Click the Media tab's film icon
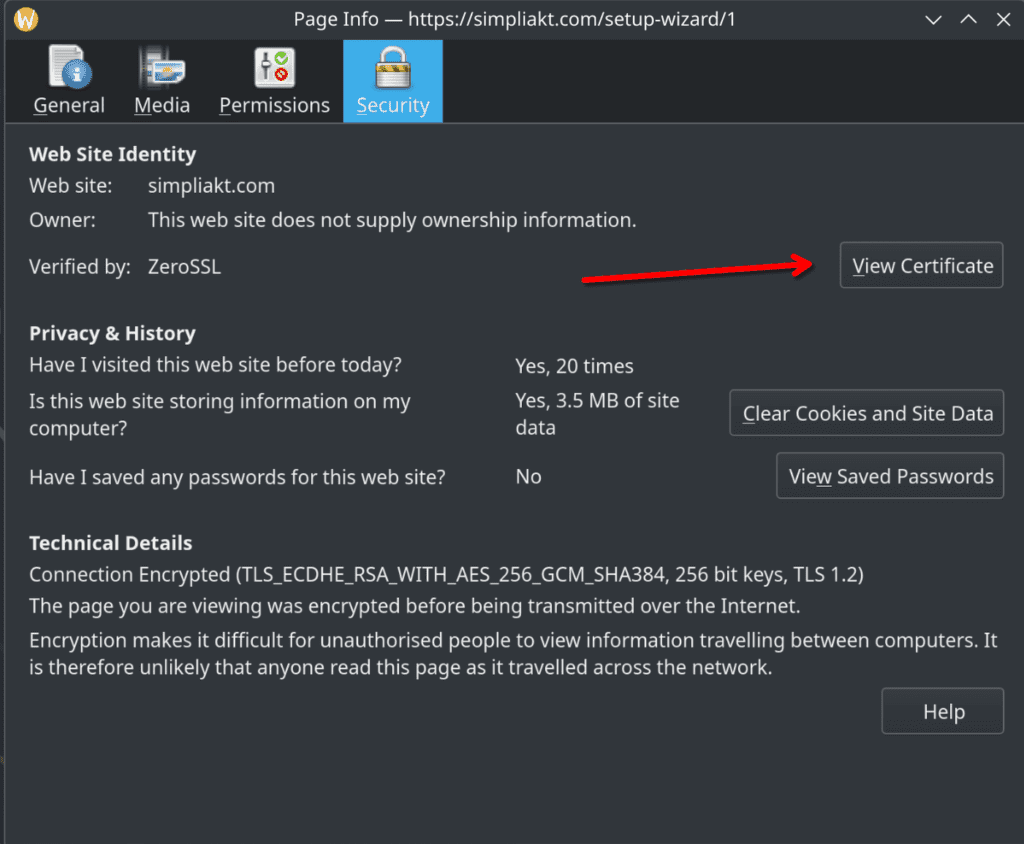Viewport: 1024px width, 844px height. pyautogui.click(x=161, y=68)
